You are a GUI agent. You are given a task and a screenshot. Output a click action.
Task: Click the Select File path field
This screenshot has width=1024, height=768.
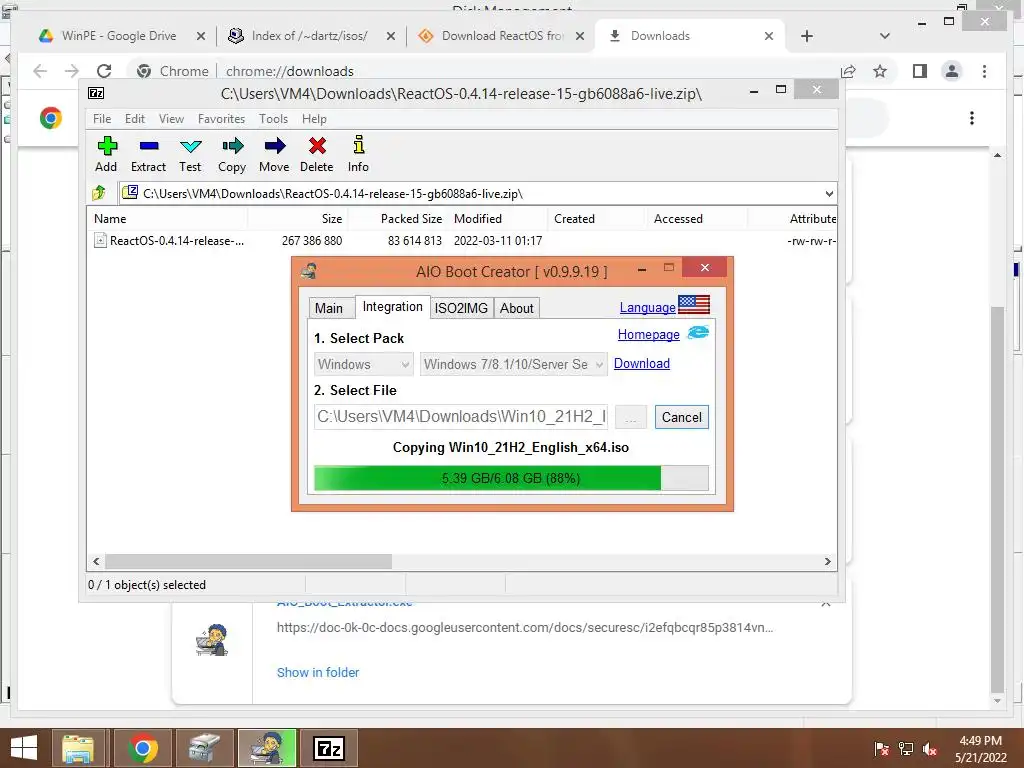[x=461, y=417]
